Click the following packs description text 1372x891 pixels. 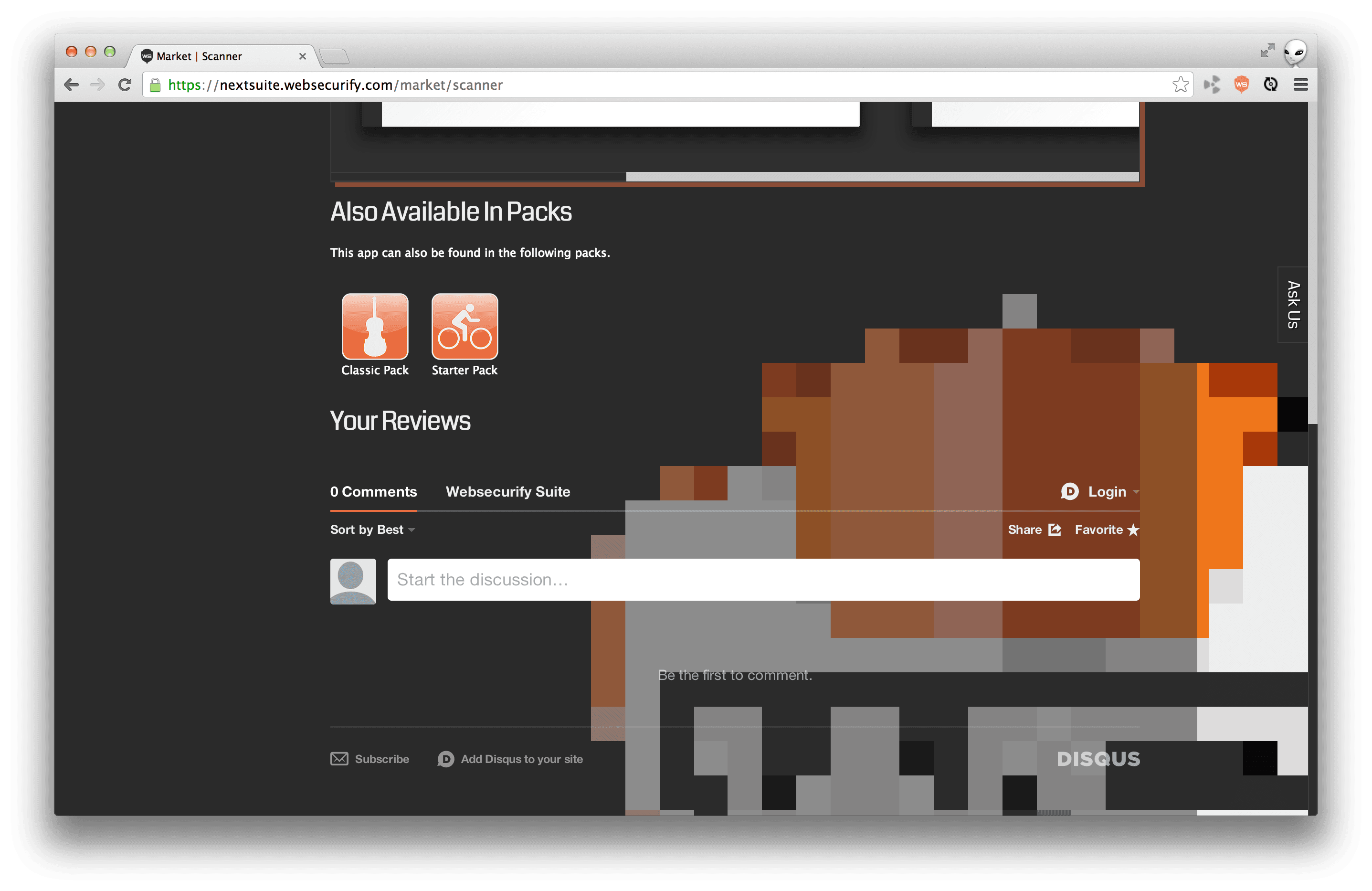click(x=470, y=253)
